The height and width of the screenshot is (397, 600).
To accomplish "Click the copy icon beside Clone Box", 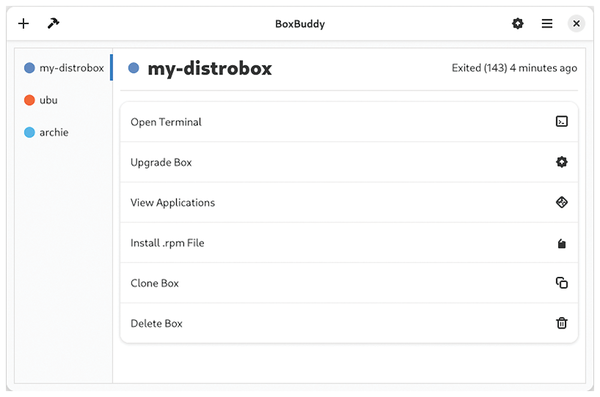I will [561, 283].
